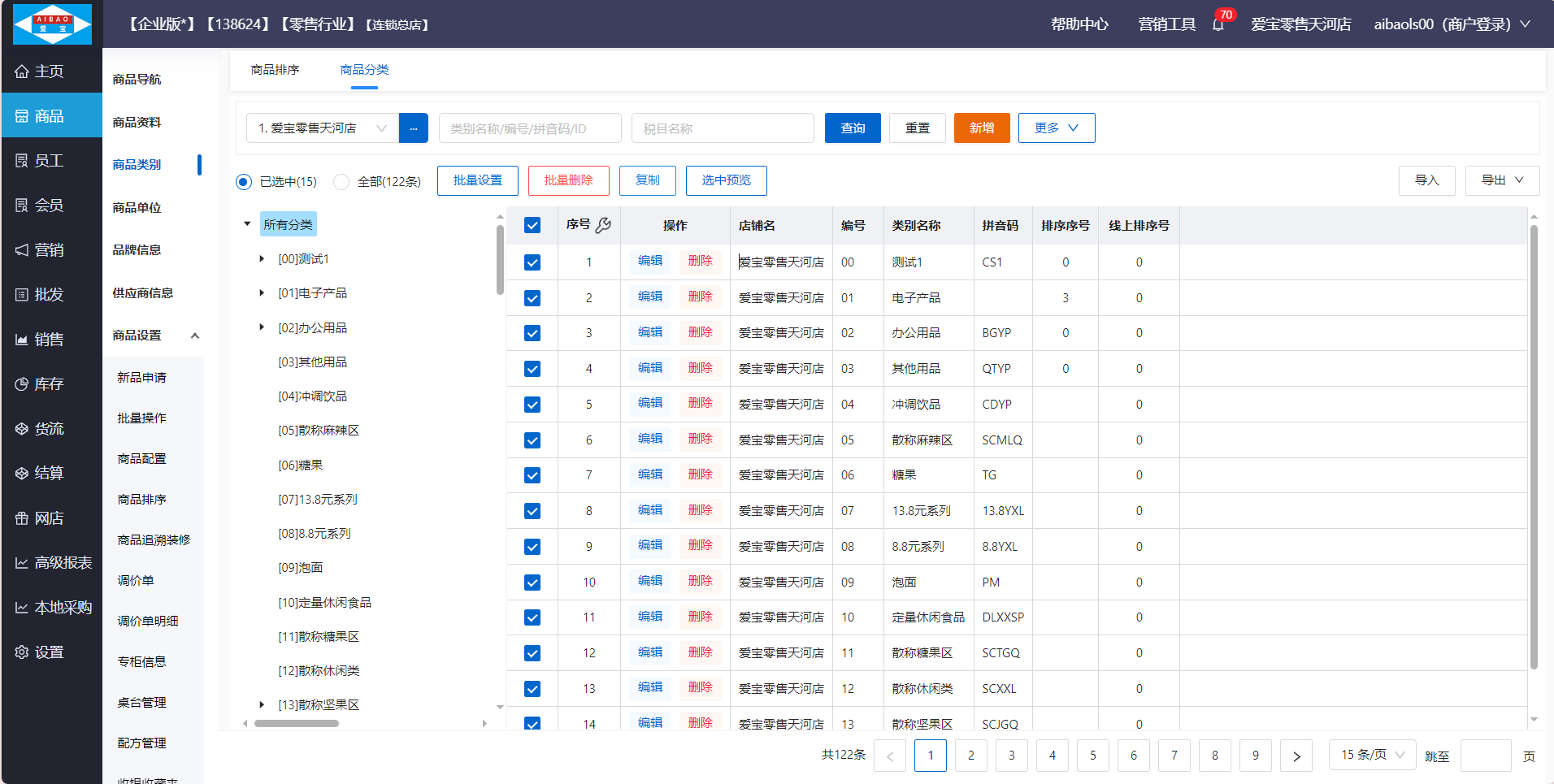Screen dimensions: 1554x784
Task: Expand the [13]散称坚果区 tree node
Action: click(262, 705)
